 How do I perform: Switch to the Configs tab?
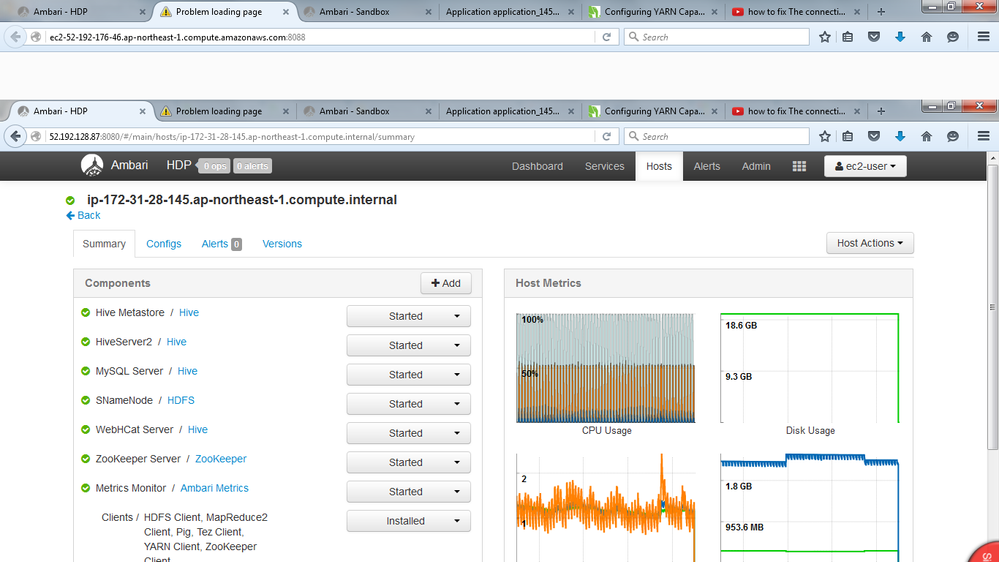pyautogui.click(x=164, y=244)
